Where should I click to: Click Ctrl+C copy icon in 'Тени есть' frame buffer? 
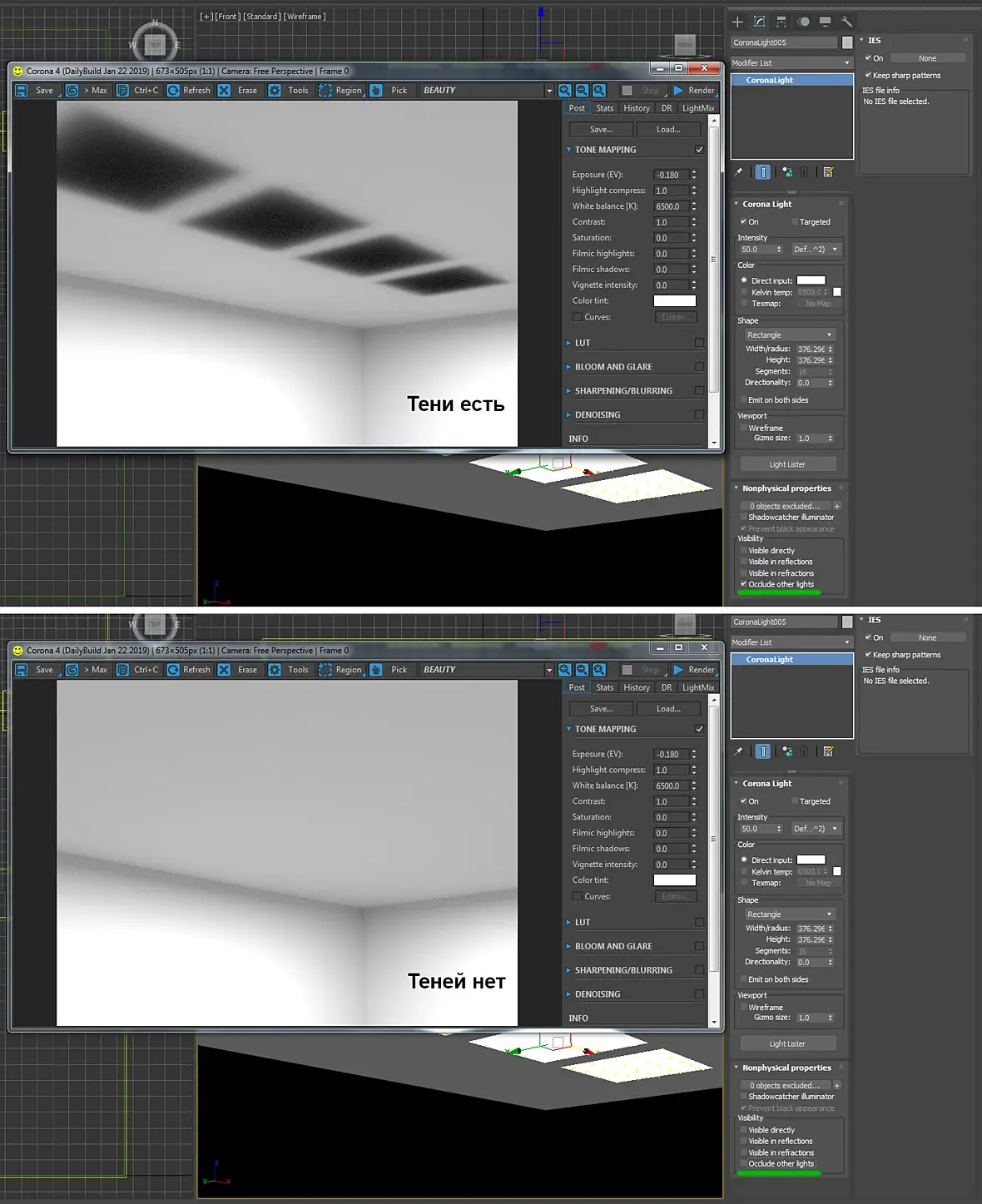coord(122,90)
